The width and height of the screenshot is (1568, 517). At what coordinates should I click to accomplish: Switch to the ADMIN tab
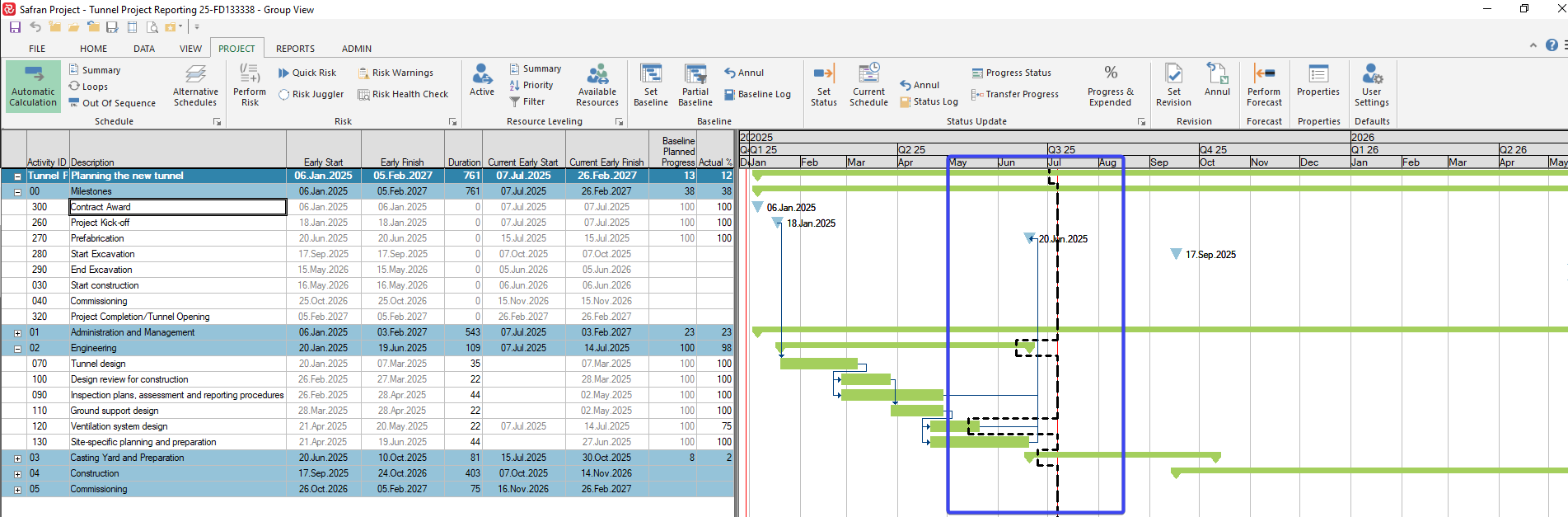[357, 49]
